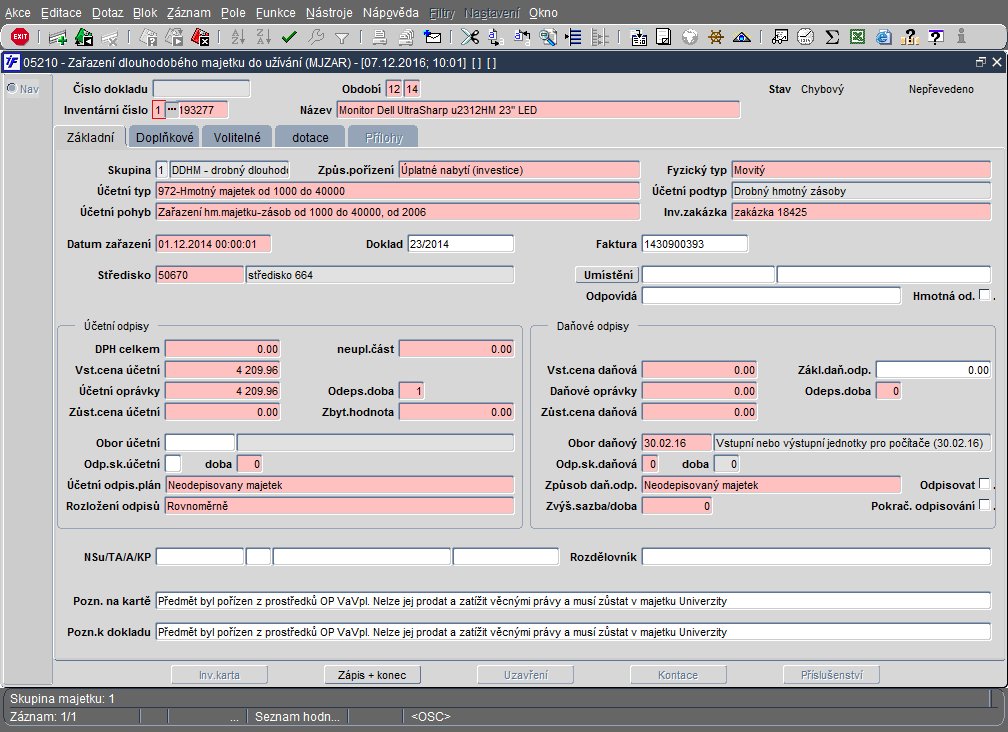Click the insert new record icon
Image resolution: width=1008 pixels, height=732 pixels.
[58, 37]
